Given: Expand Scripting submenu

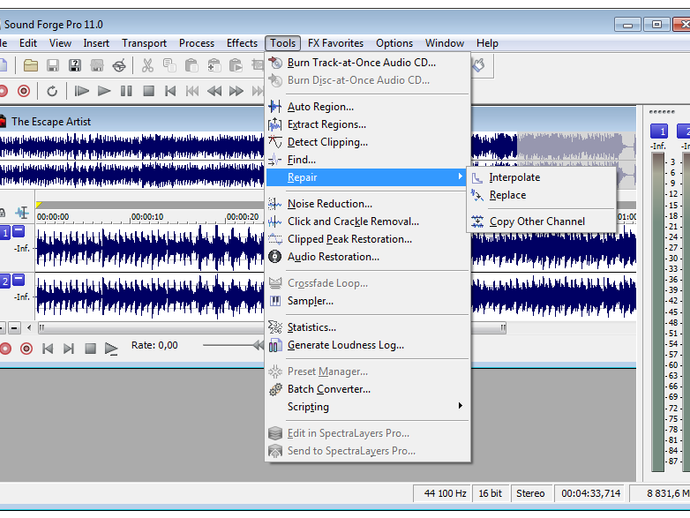Looking at the screenshot, I should pyautogui.click(x=368, y=407).
